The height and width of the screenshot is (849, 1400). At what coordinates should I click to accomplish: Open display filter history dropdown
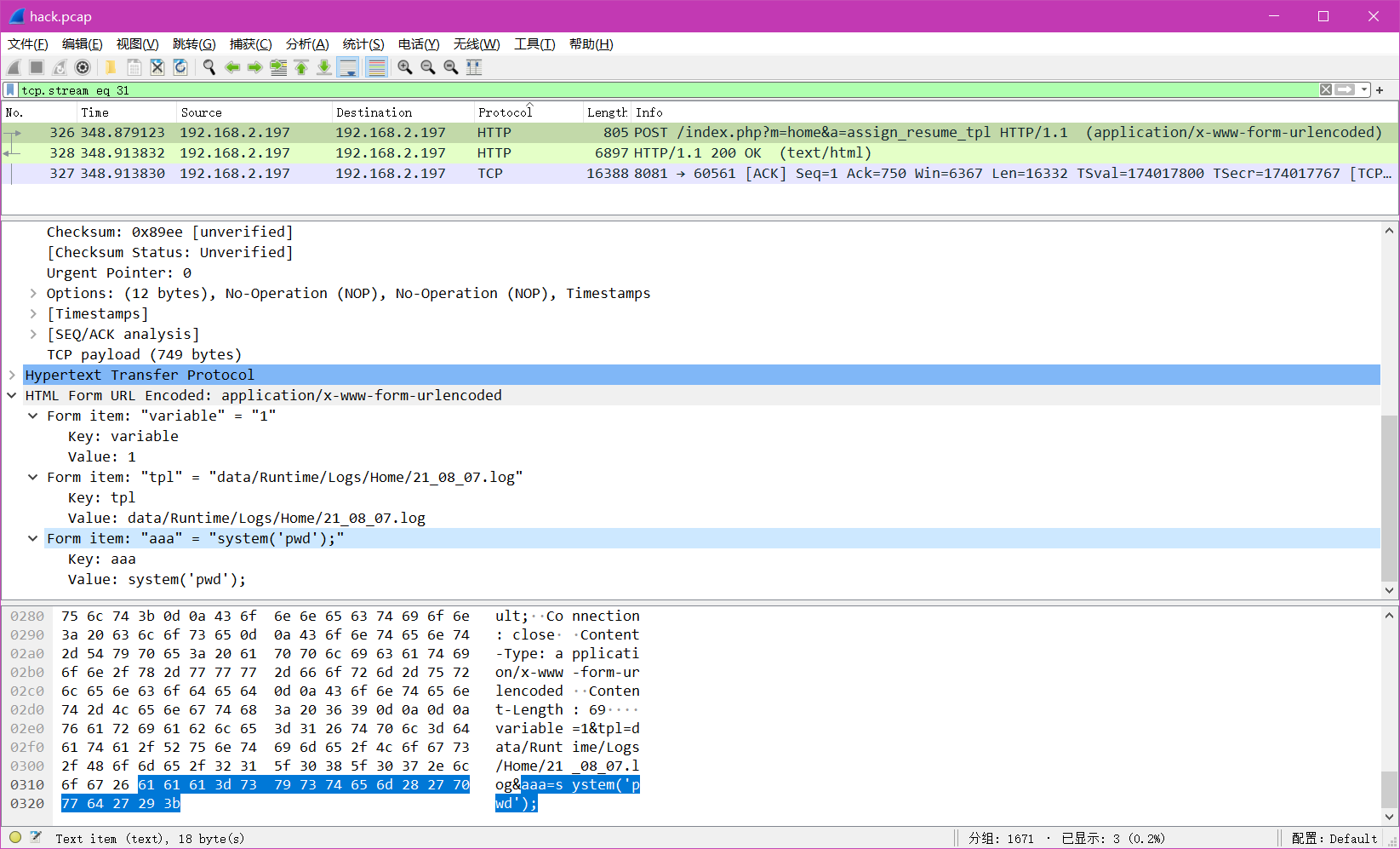(1364, 90)
